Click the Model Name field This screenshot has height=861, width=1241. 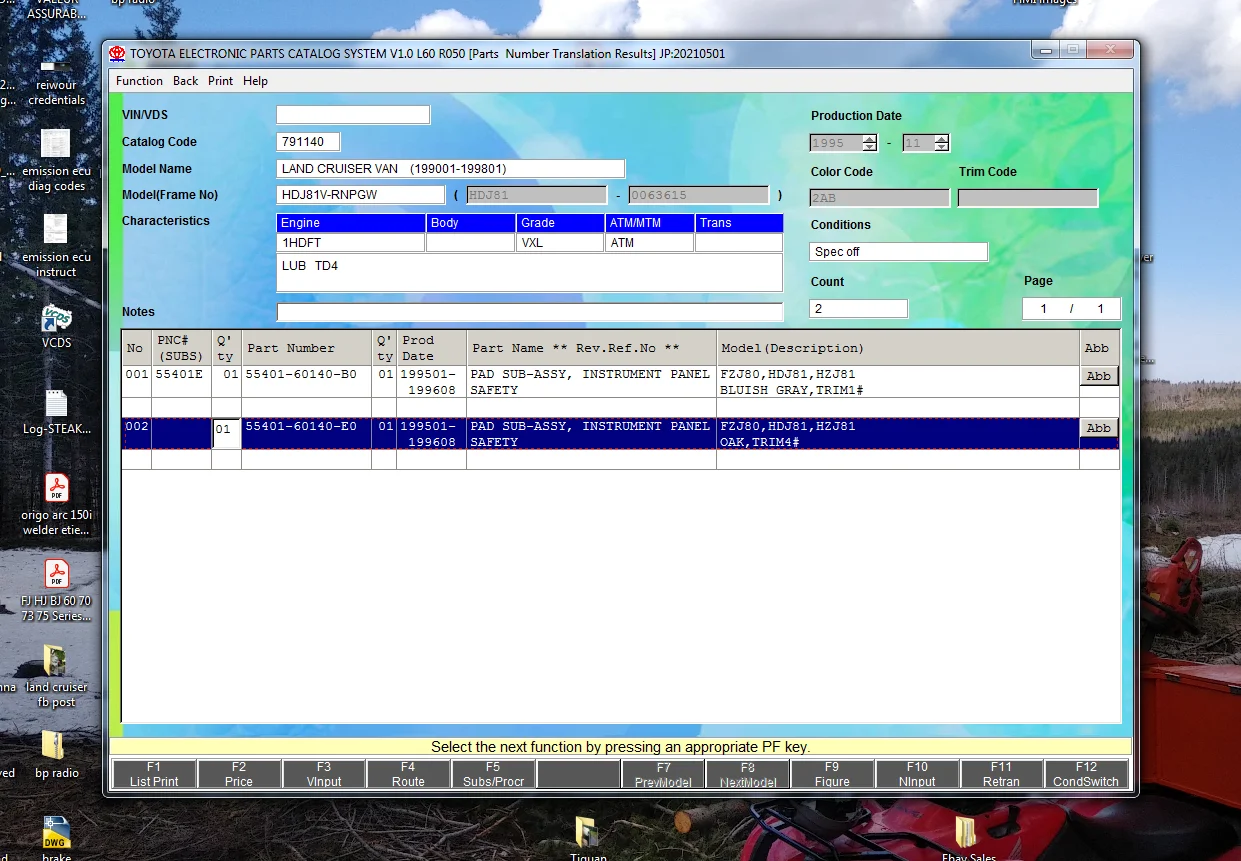(451, 169)
